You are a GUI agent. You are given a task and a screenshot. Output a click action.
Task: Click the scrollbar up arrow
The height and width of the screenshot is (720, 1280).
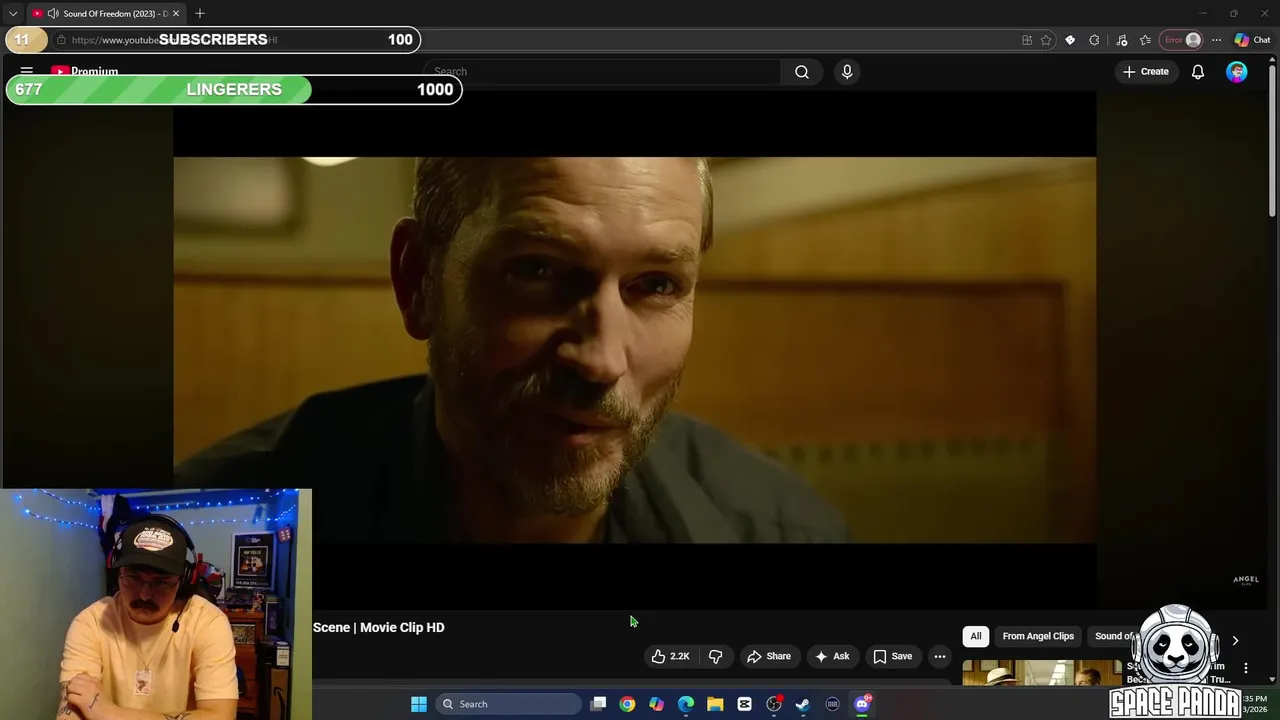point(1273,58)
